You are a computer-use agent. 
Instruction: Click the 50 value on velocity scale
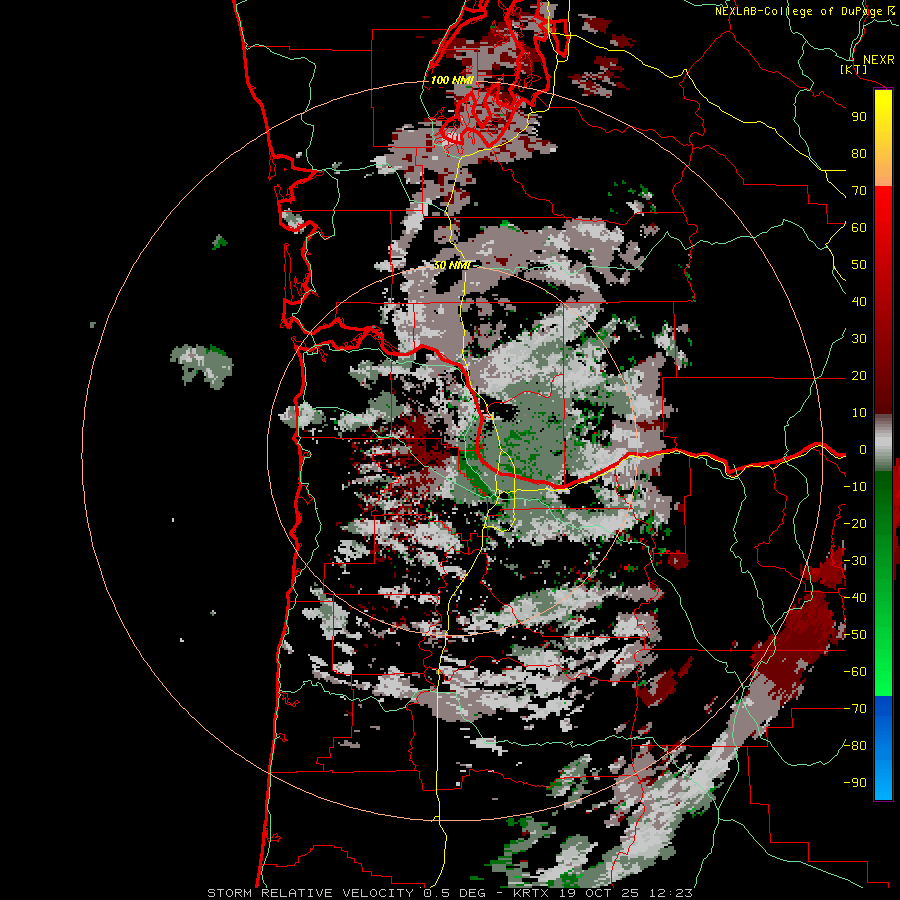[859, 265]
